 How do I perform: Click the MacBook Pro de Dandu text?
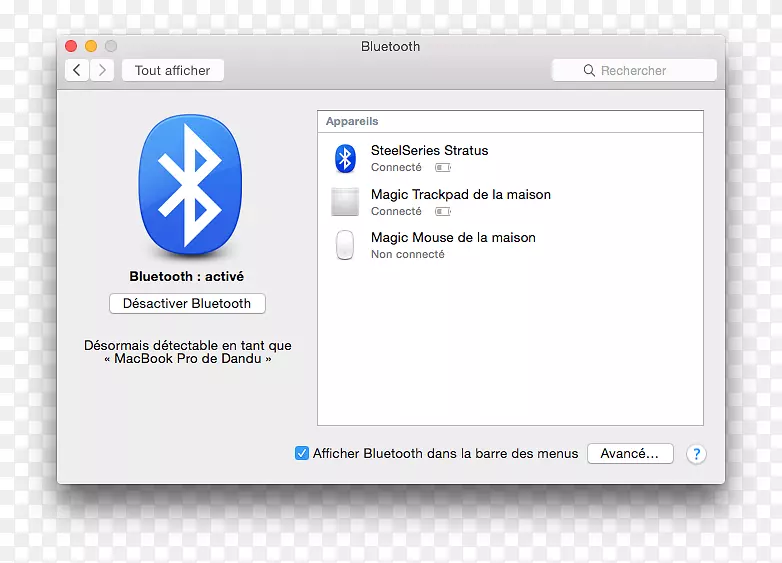pyautogui.click(x=188, y=359)
